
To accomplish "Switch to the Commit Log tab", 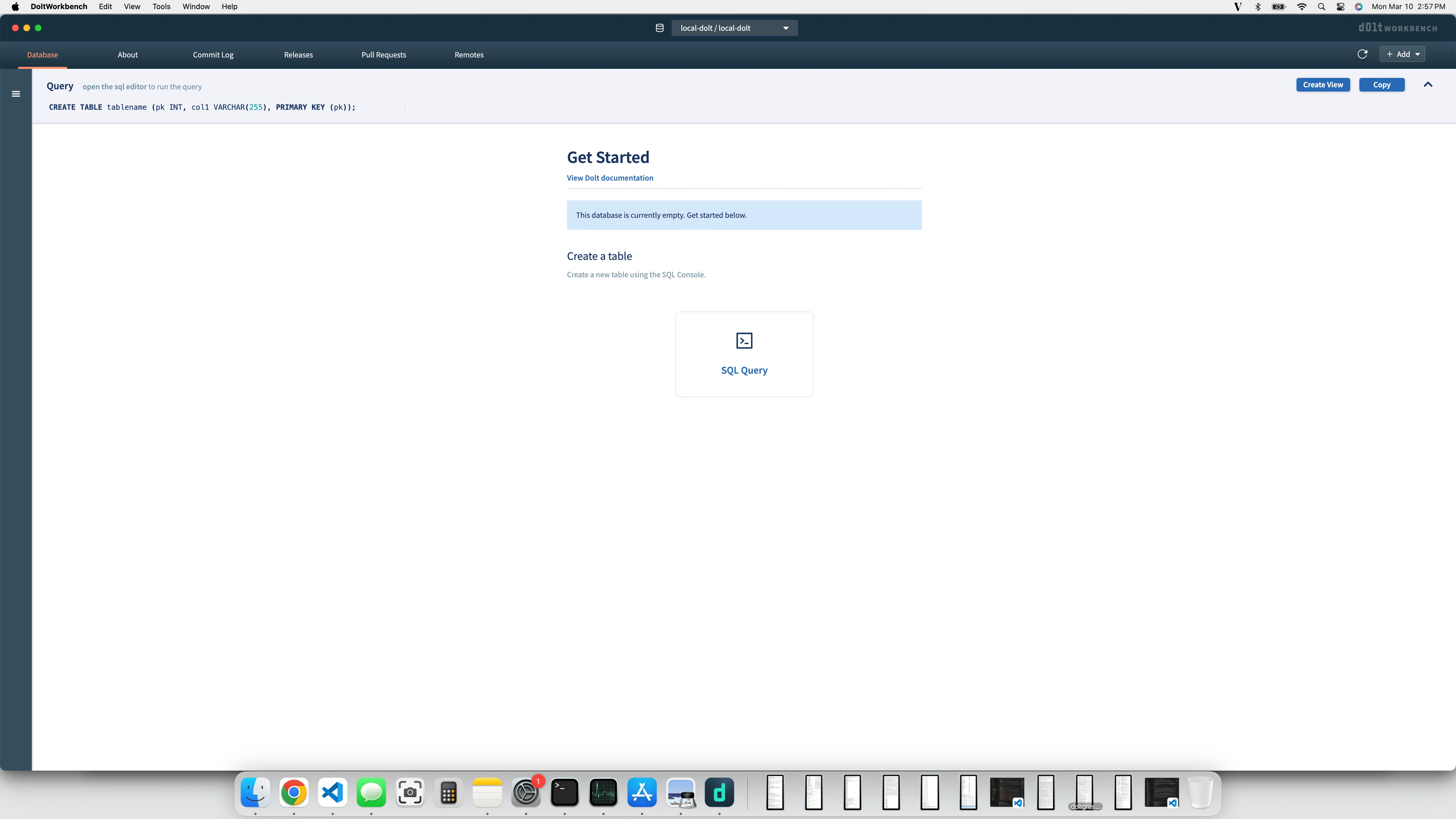I will 212,54.
